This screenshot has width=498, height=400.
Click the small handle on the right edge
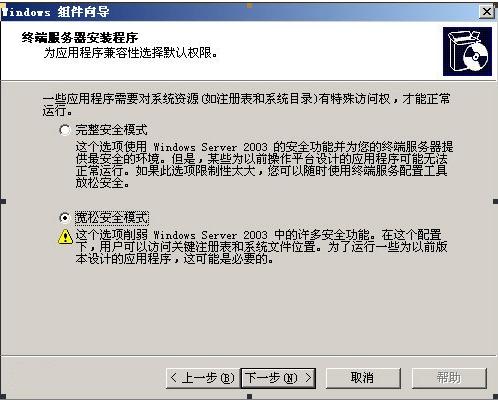(x=495, y=201)
